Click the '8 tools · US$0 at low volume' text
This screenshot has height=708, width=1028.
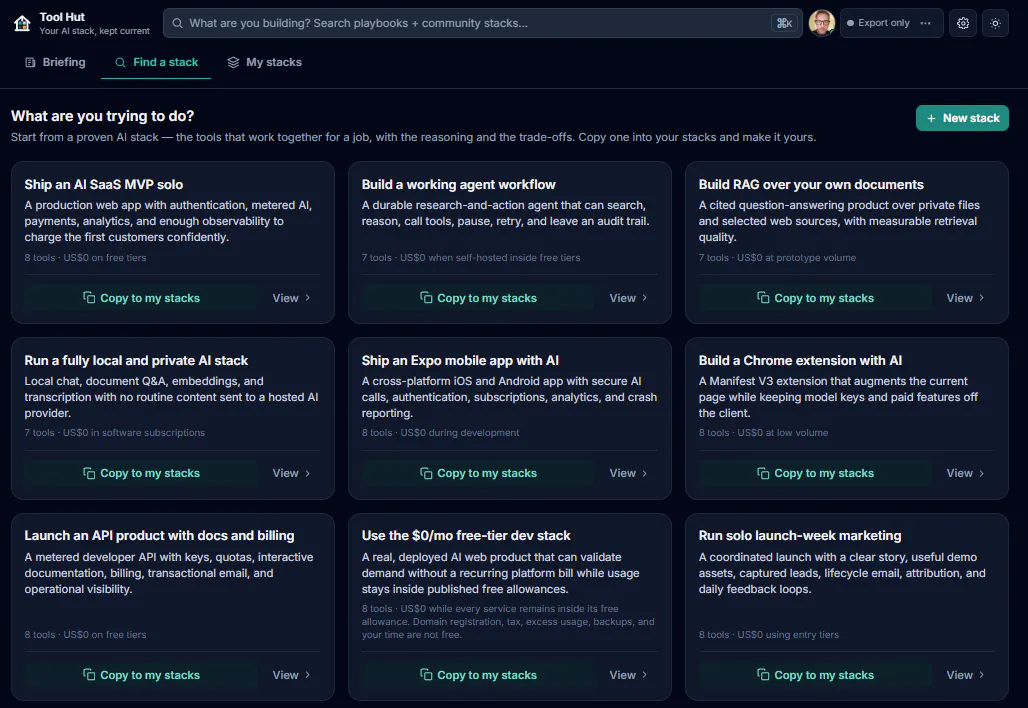(x=763, y=433)
